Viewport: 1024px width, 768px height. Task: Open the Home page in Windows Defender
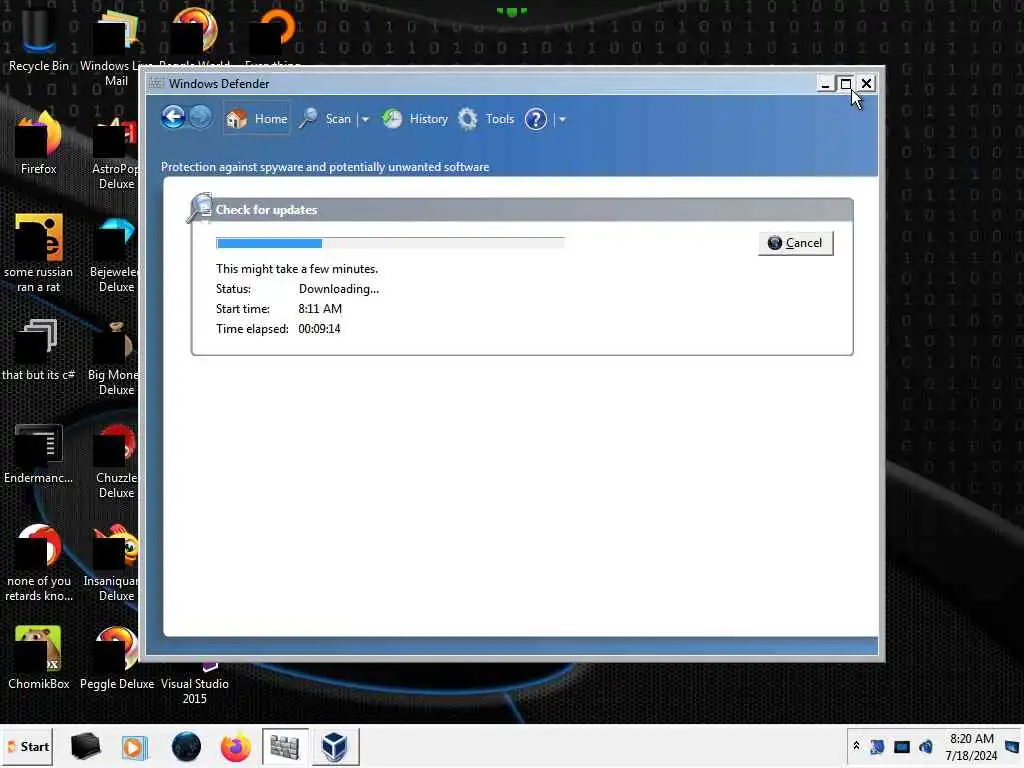click(256, 119)
